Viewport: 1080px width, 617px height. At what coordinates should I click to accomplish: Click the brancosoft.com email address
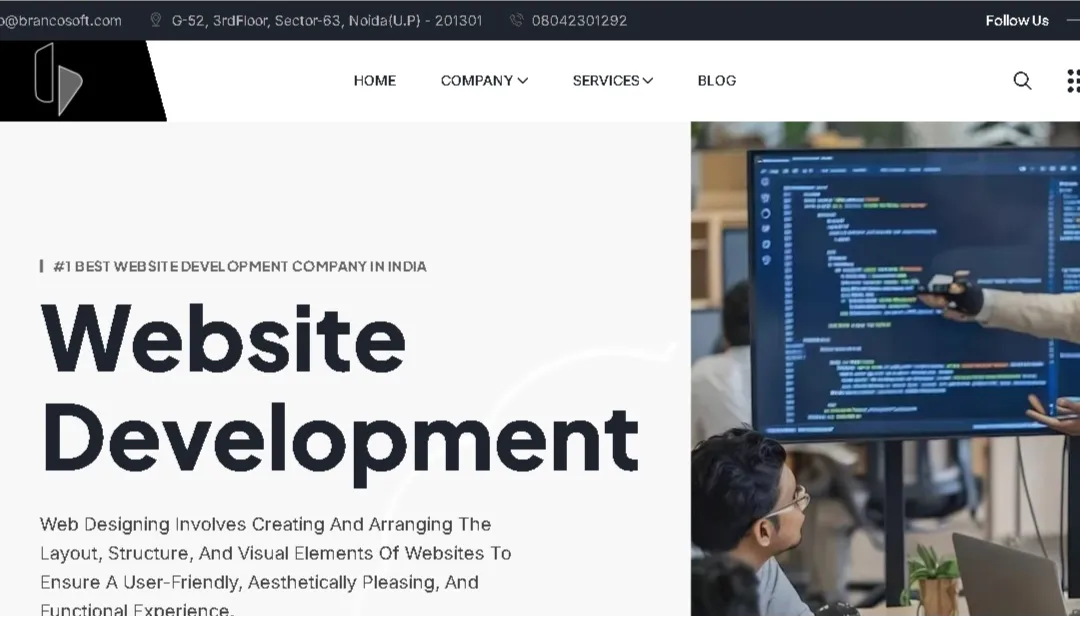point(60,20)
